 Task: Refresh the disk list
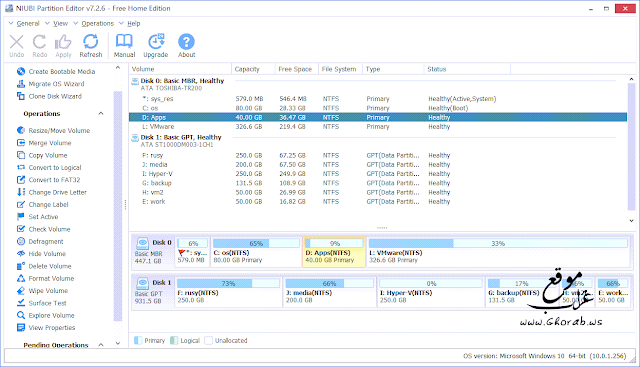click(91, 46)
